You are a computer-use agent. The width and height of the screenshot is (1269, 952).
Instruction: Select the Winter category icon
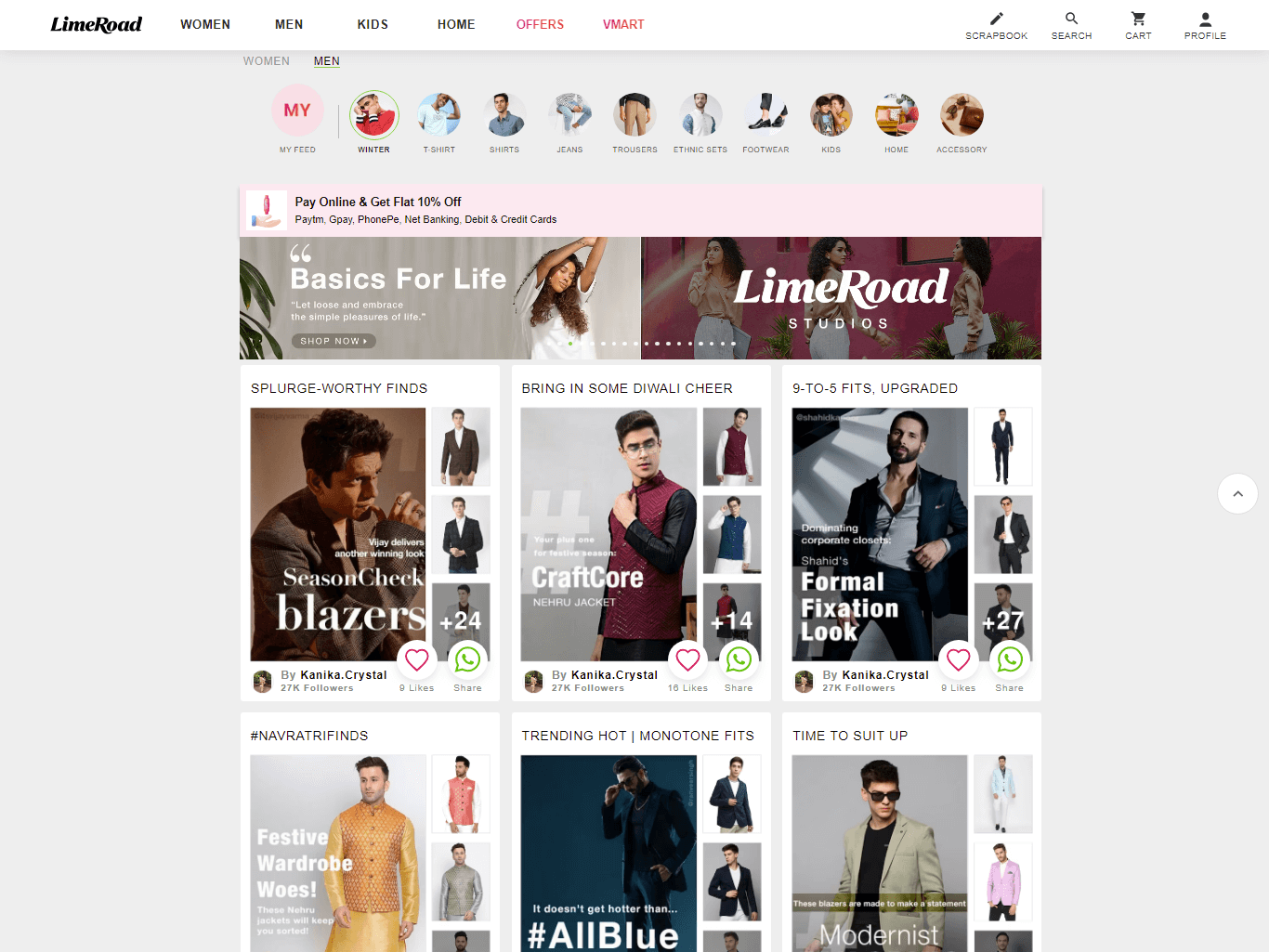pos(374,115)
